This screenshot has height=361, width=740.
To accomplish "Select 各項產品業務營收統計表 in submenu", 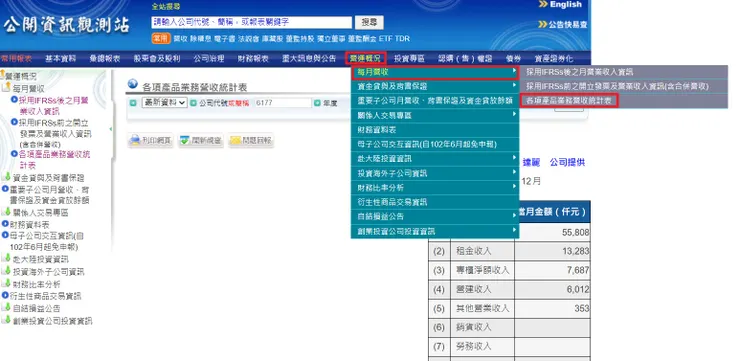I will [x=569, y=101].
